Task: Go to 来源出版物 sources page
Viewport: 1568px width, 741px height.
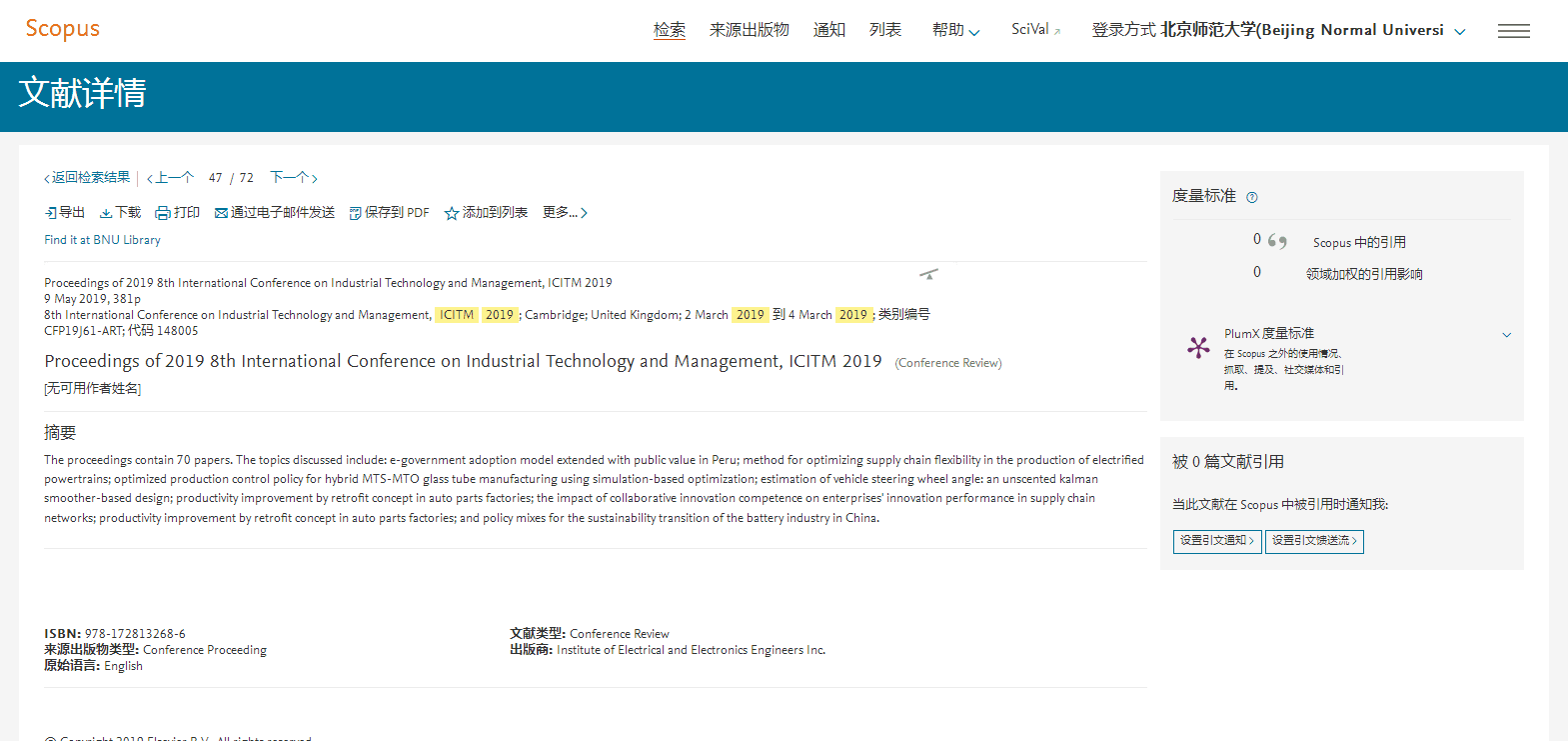Action: click(x=750, y=30)
